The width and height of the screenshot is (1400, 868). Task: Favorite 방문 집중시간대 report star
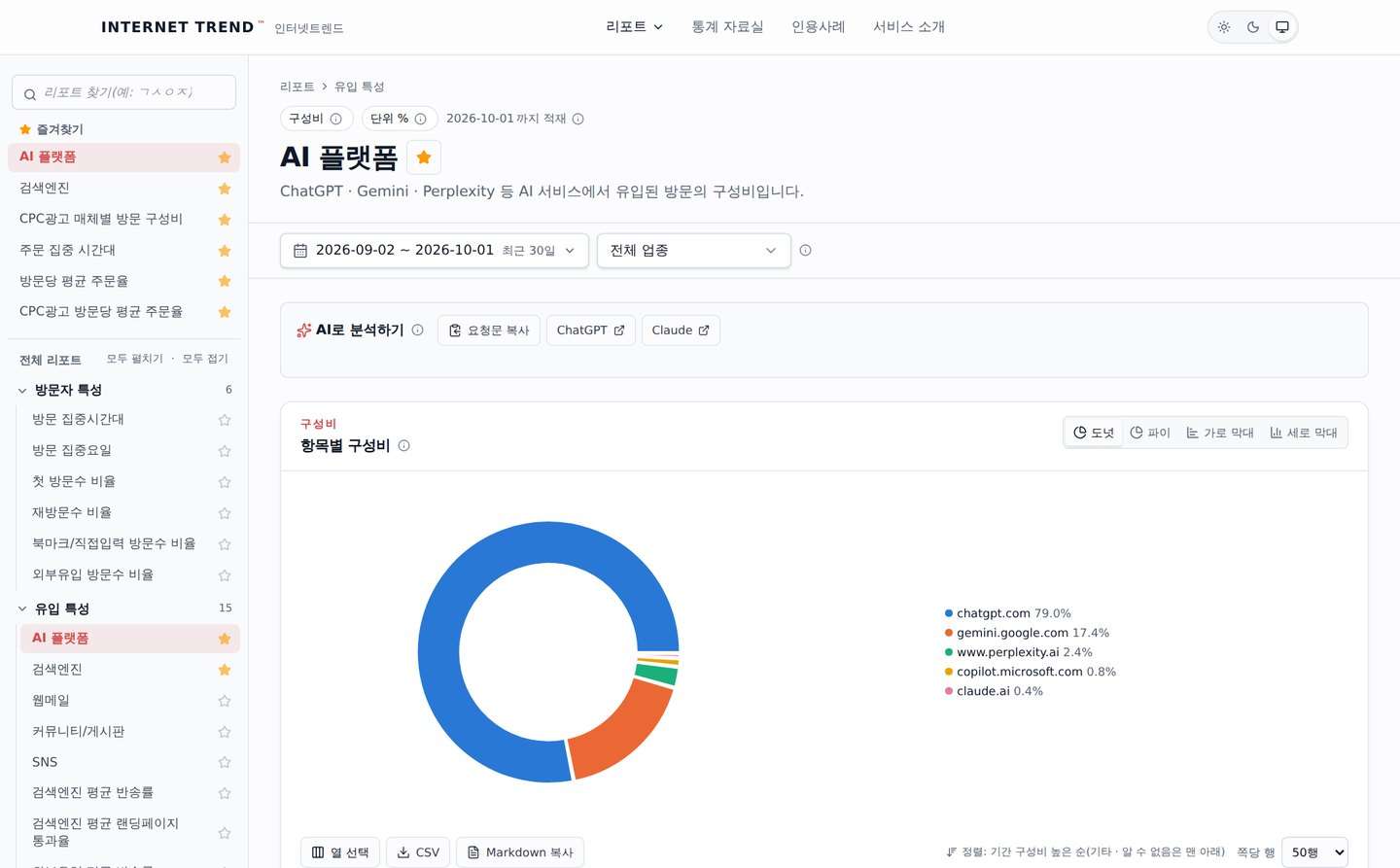225,420
